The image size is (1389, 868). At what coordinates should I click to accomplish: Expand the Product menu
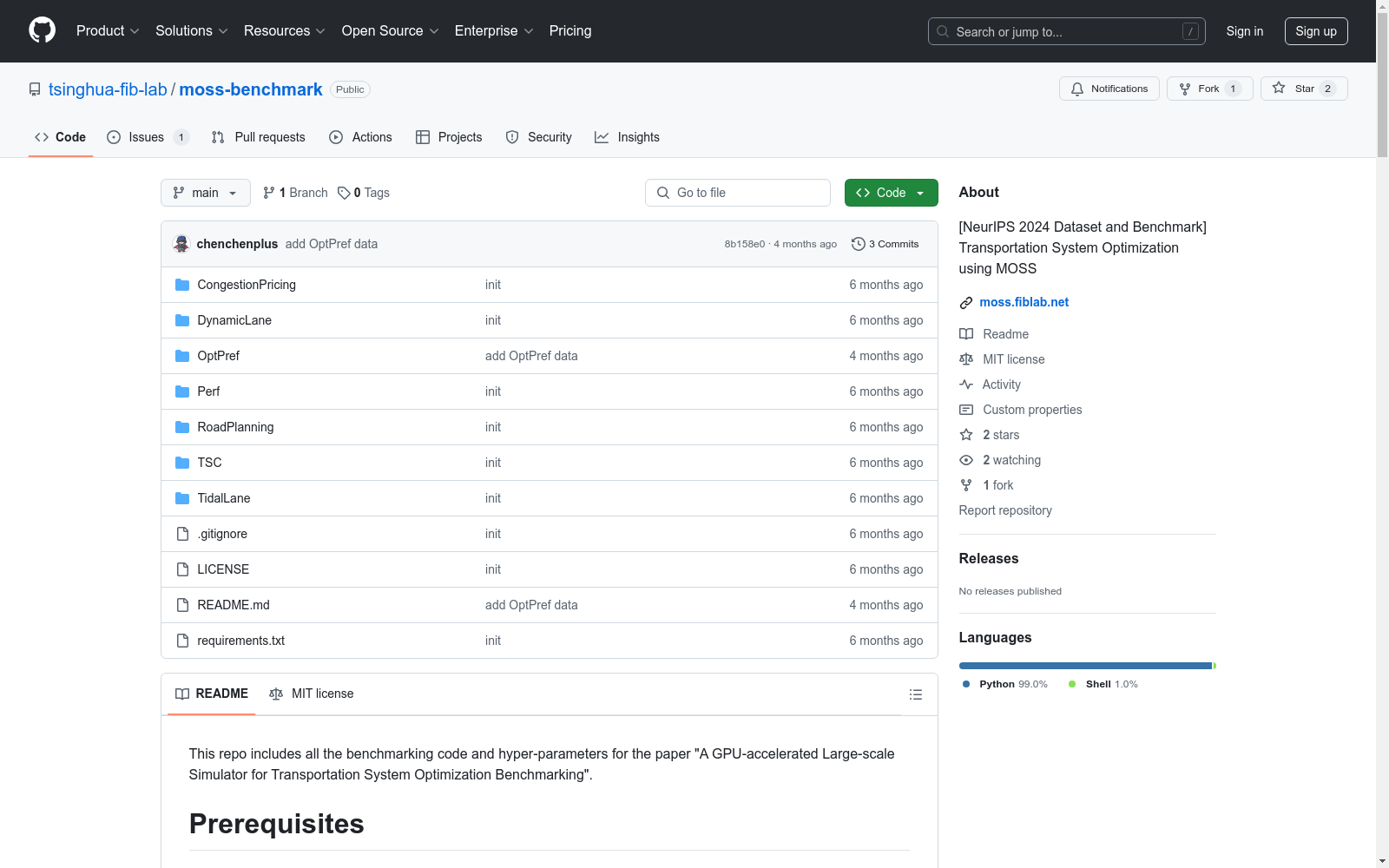click(x=108, y=31)
